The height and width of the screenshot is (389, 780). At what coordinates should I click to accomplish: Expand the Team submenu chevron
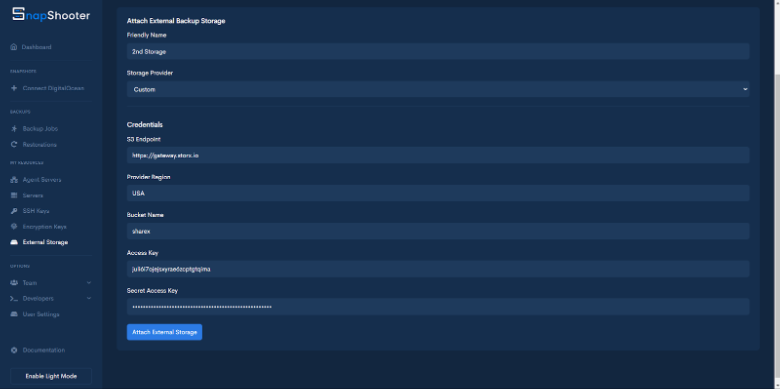89,283
